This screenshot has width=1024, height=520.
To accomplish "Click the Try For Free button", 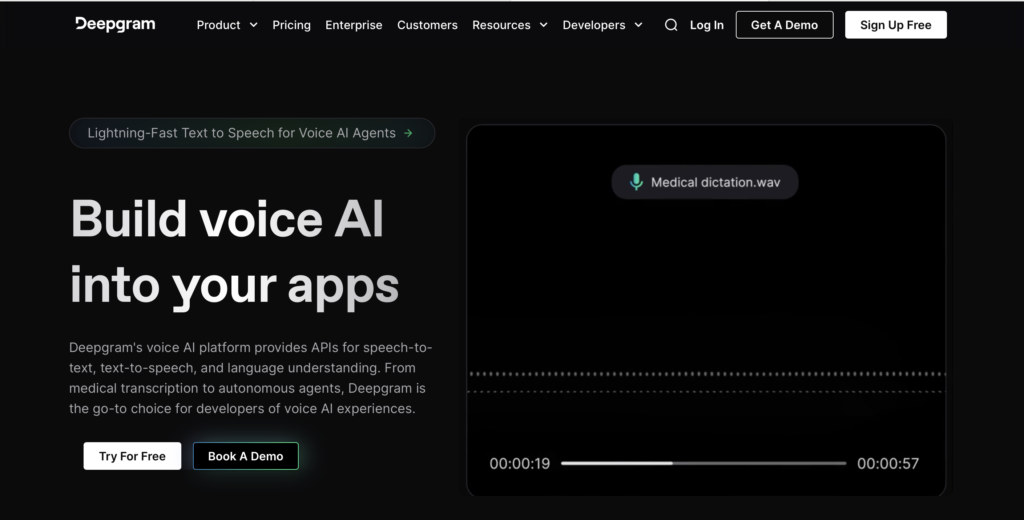I will point(132,456).
